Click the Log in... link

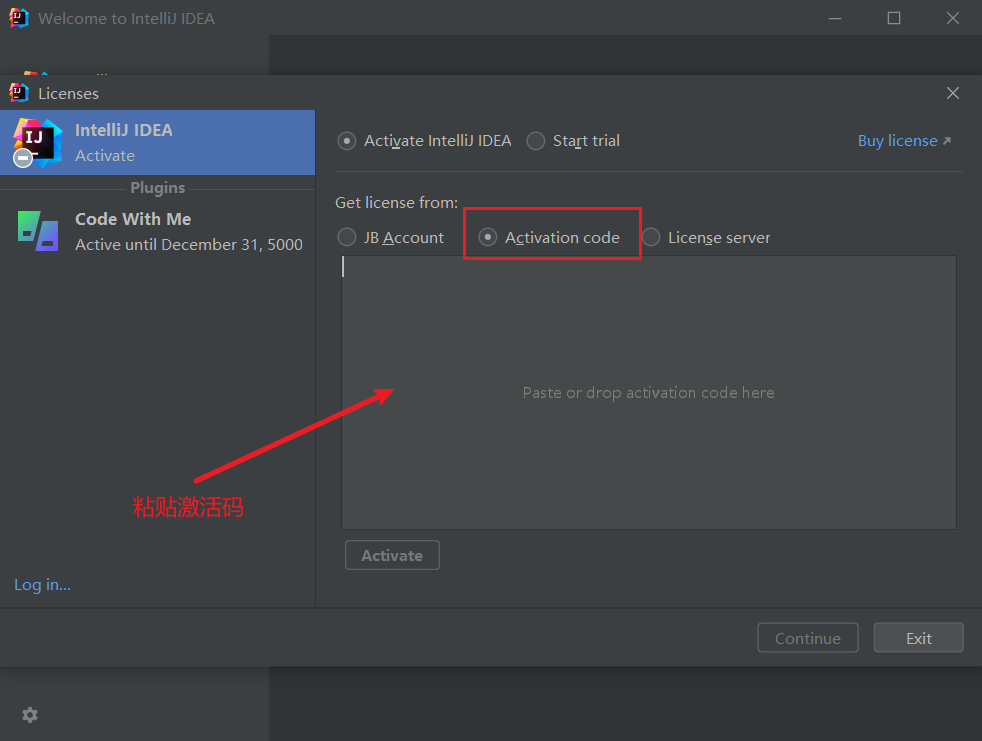tap(42, 584)
